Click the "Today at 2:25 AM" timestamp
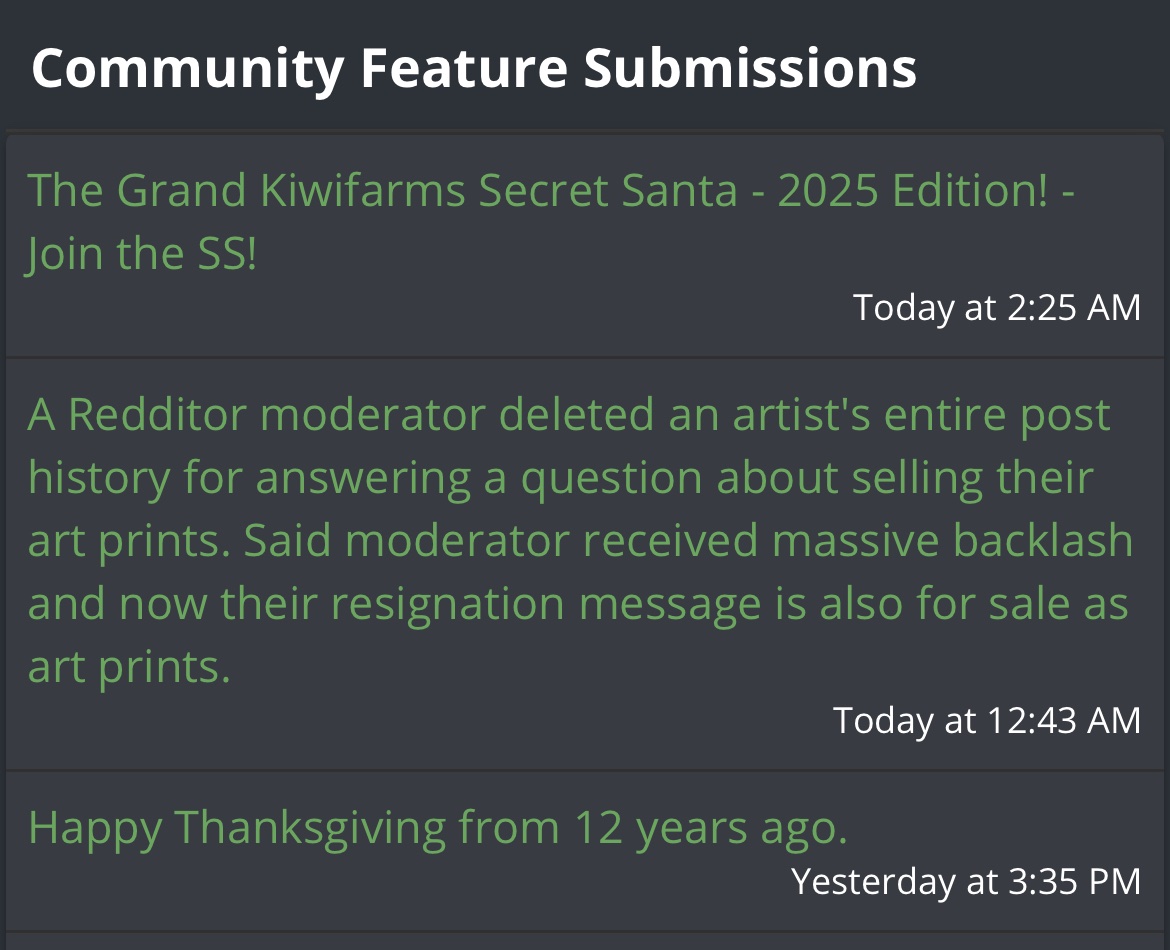 coord(997,307)
